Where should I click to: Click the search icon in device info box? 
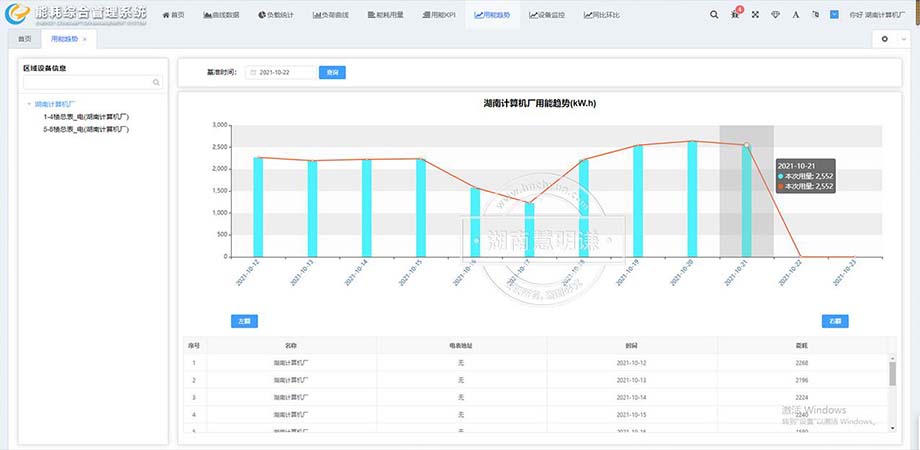pyautogui.click(x=156, y=83)
